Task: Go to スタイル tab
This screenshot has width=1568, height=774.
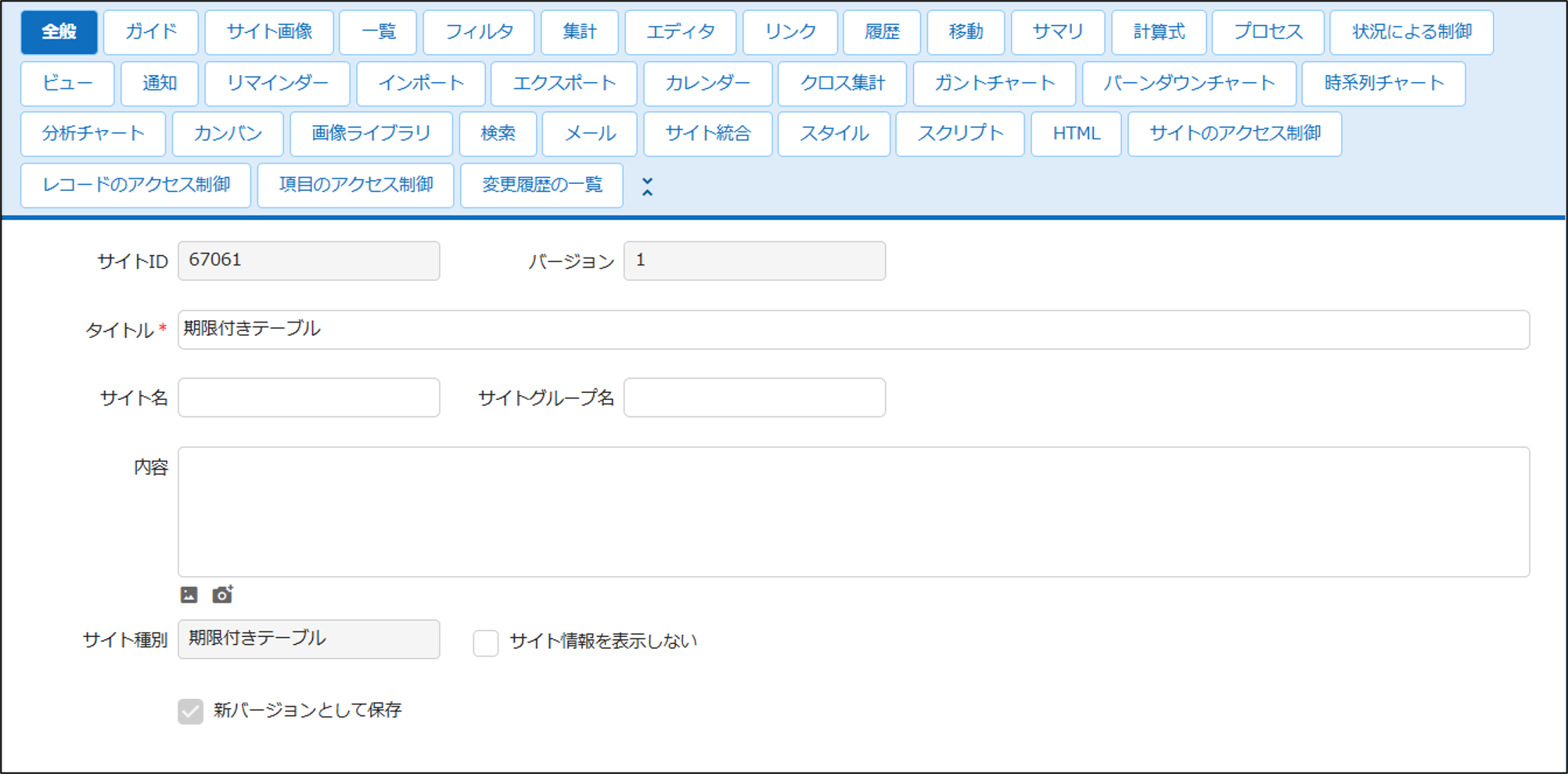Action: point(834,135)
